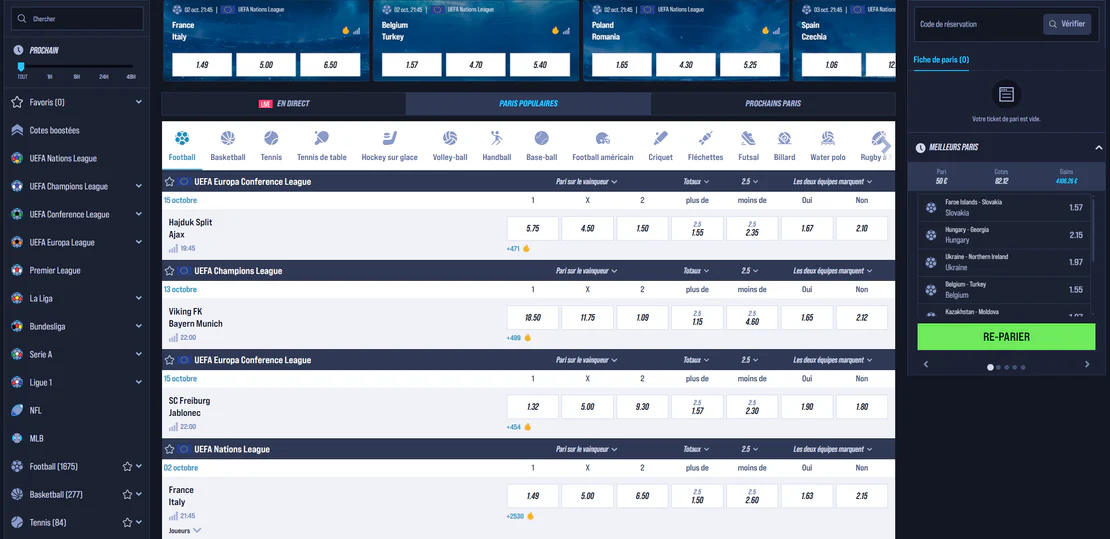Viewport: 1110px width, 539px height.
Task: Expand Favoris (0) in sidebar
Action: click(x=139, y=103)
